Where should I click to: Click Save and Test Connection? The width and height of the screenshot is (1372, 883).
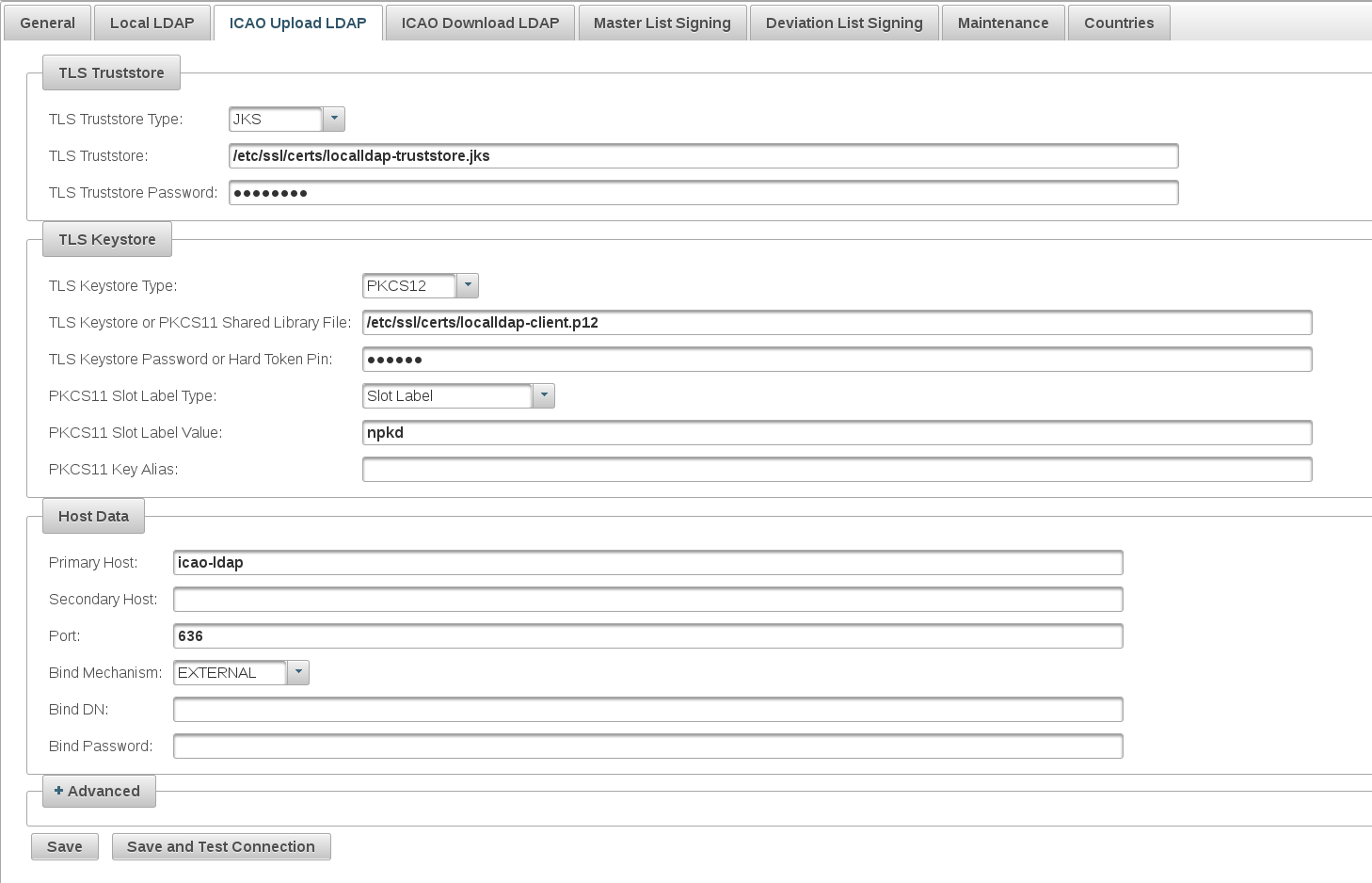221,846
